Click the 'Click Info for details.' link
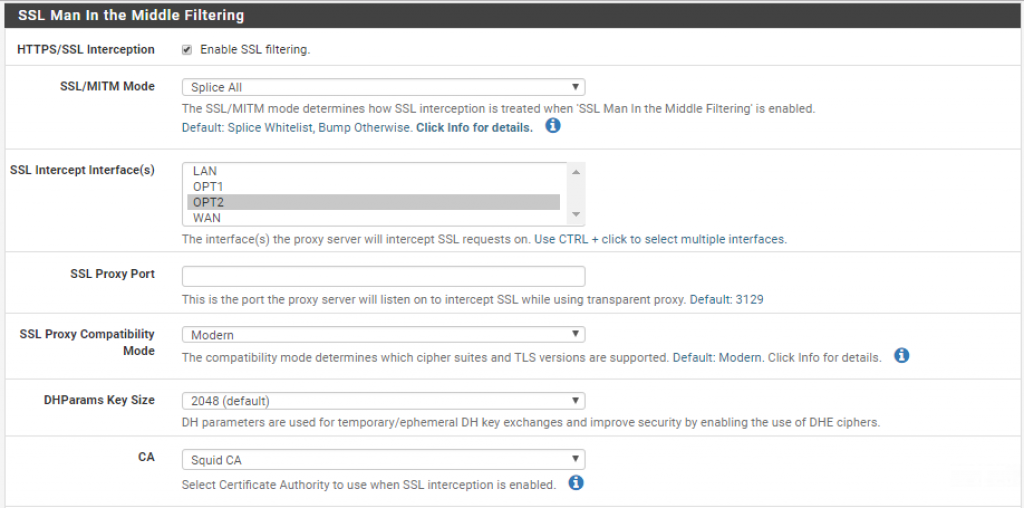The width and height of the screenshot is (1024, 508). coord(474,127)
